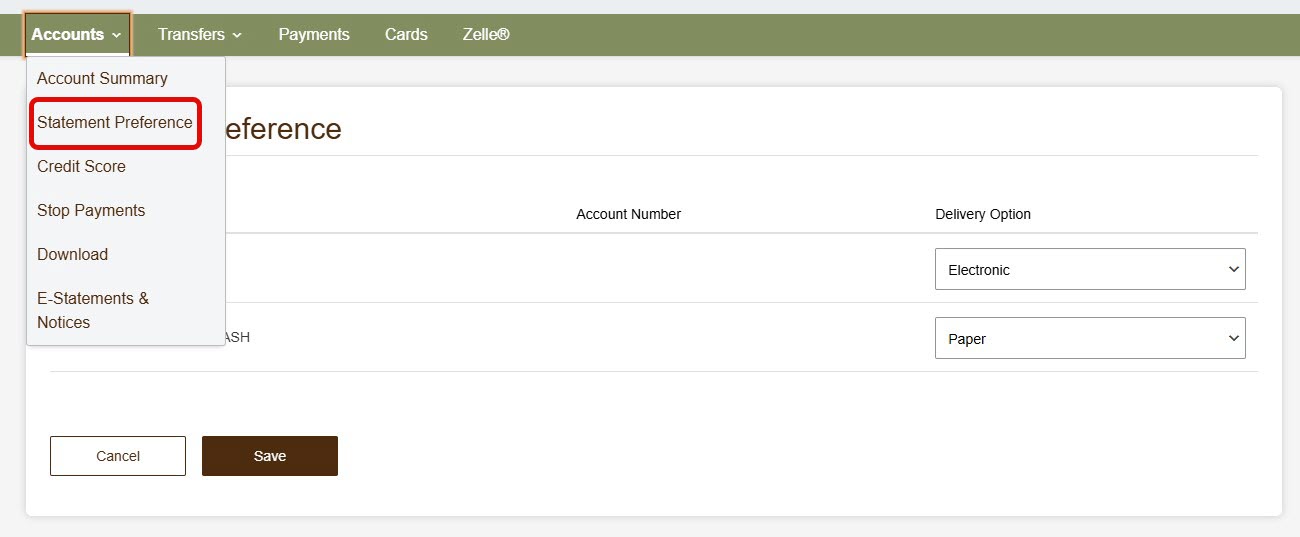Go to the Payments page
1300x537 pixels.
click(x=314, y=34)
